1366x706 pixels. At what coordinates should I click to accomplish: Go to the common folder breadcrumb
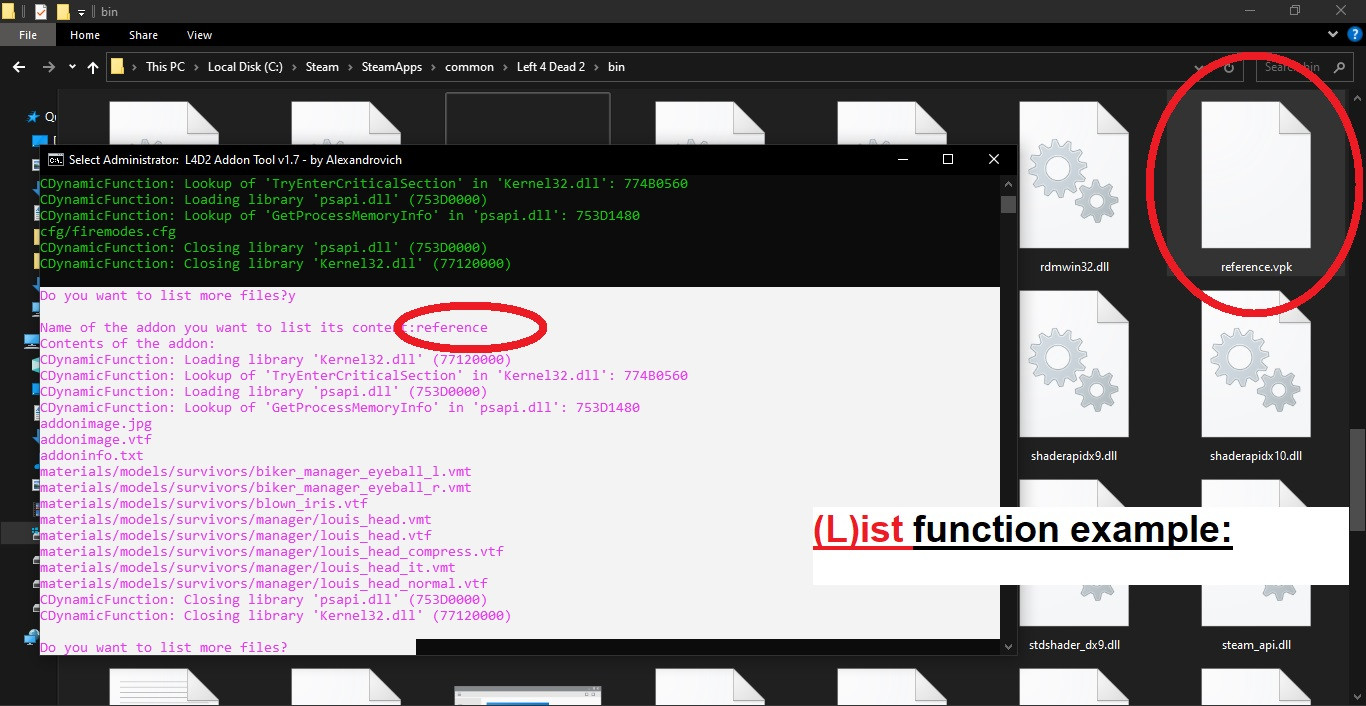pos(469,67)
